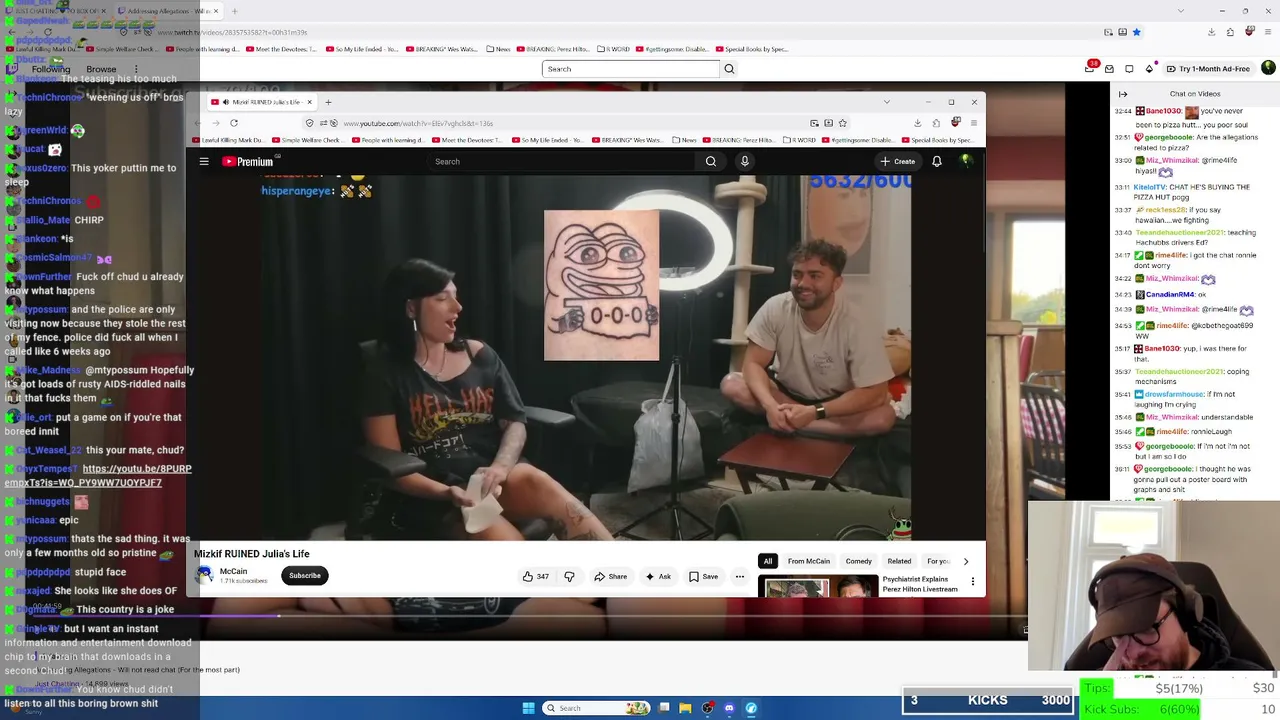Click the YouTube Create button
Screen dimensions: 1280x720
tap(898, 161)
